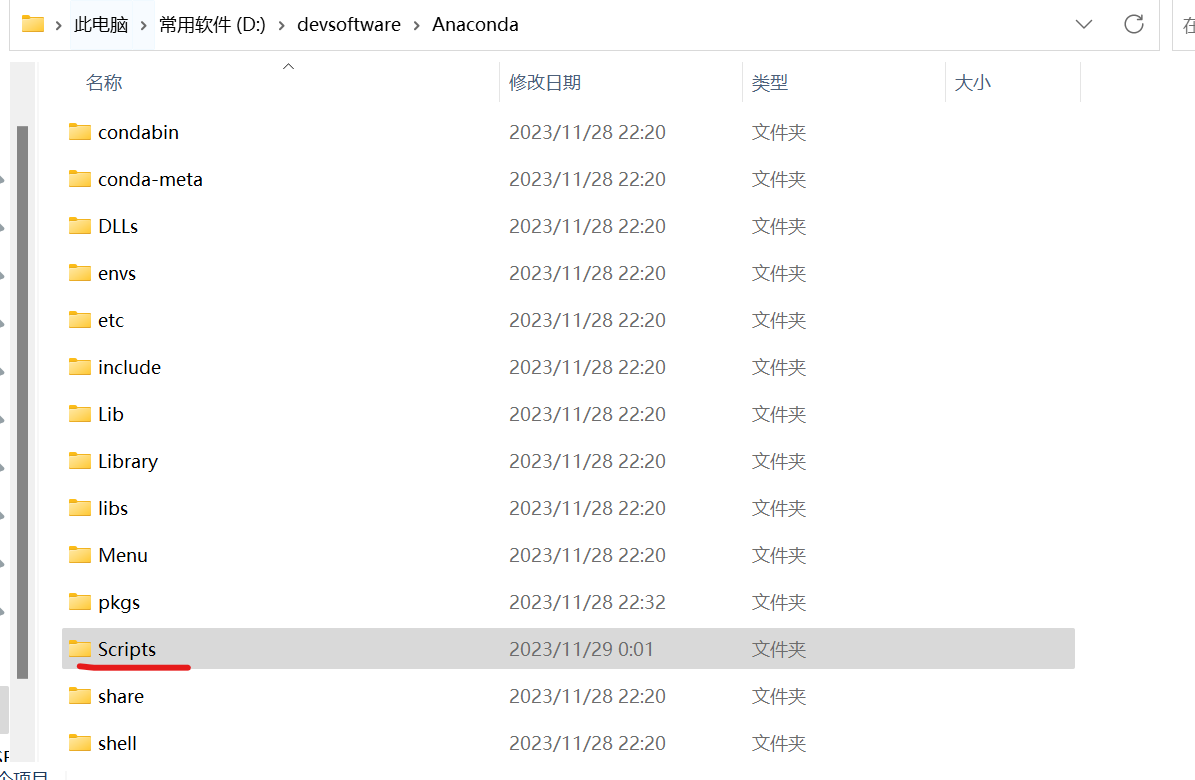Click the etc folder icon
The image size is (1195, 780).
pos(79,320)
